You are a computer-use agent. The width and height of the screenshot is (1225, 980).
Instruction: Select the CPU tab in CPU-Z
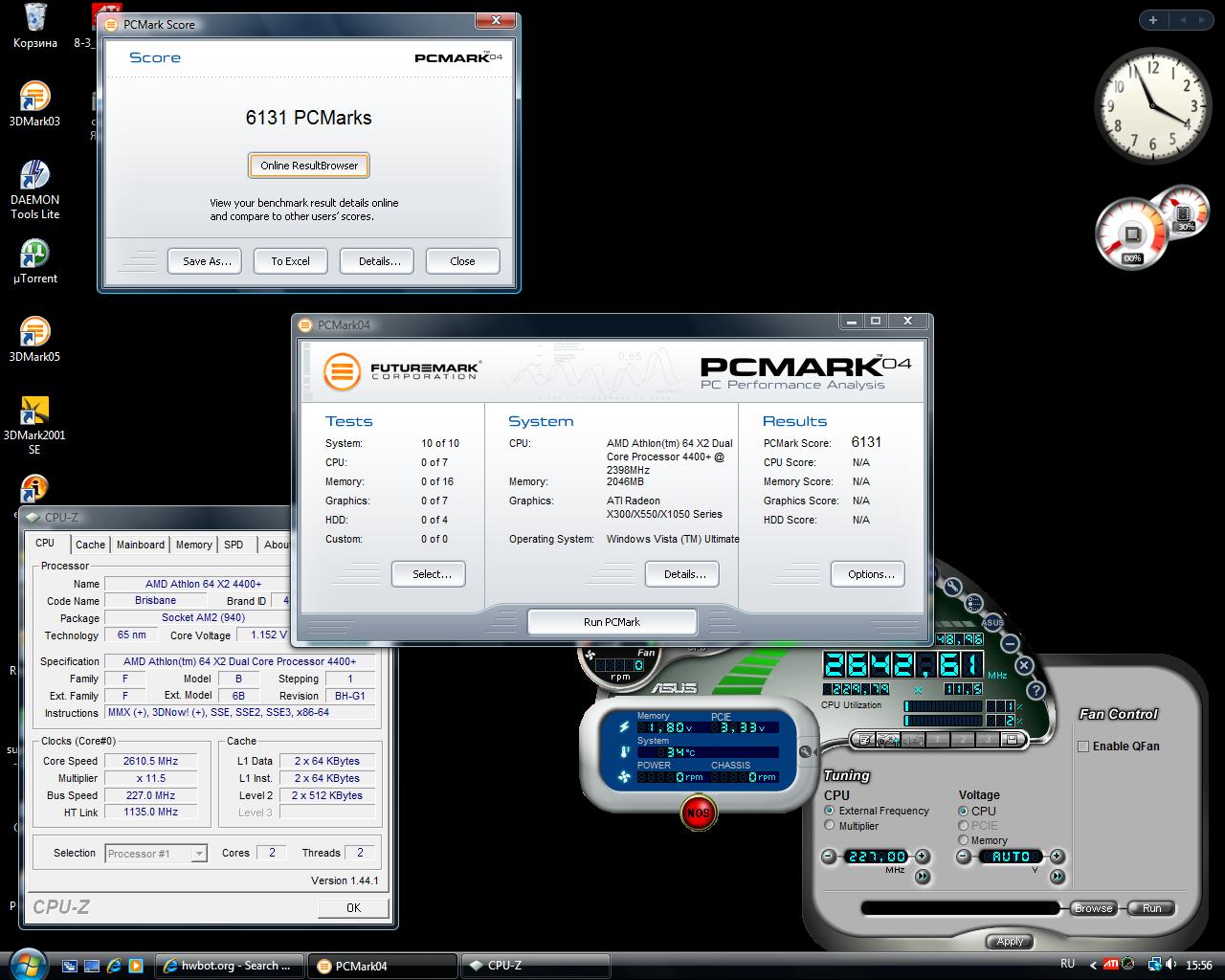pyautogui.click(x=45, y=543)
